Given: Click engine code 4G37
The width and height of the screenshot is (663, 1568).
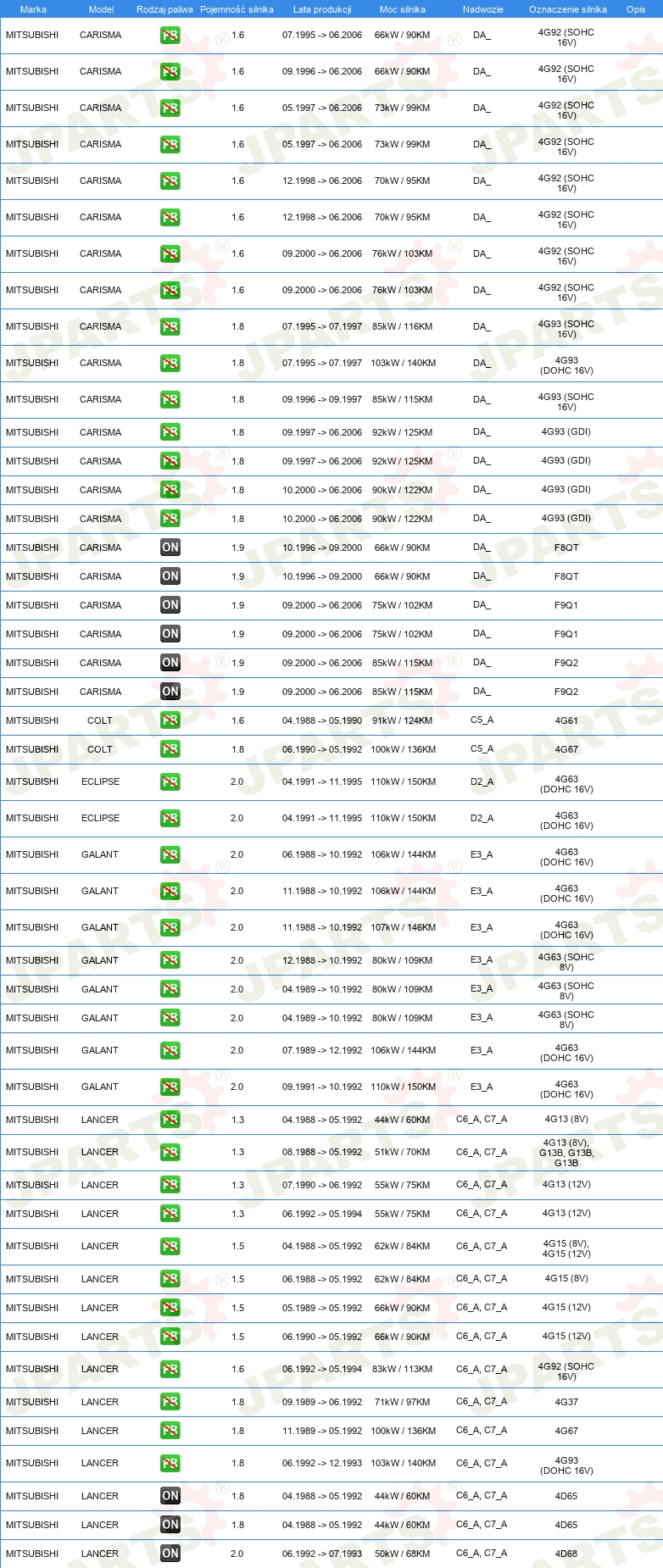Looking at the screenshot, I should (x=566, y=1402).
